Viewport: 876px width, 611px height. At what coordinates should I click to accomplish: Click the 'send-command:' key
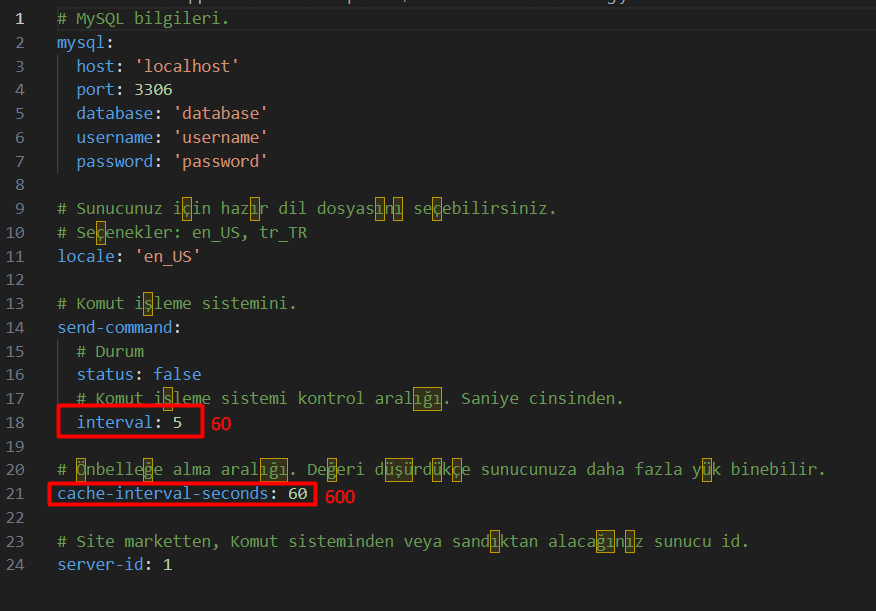tap(119, 328)
